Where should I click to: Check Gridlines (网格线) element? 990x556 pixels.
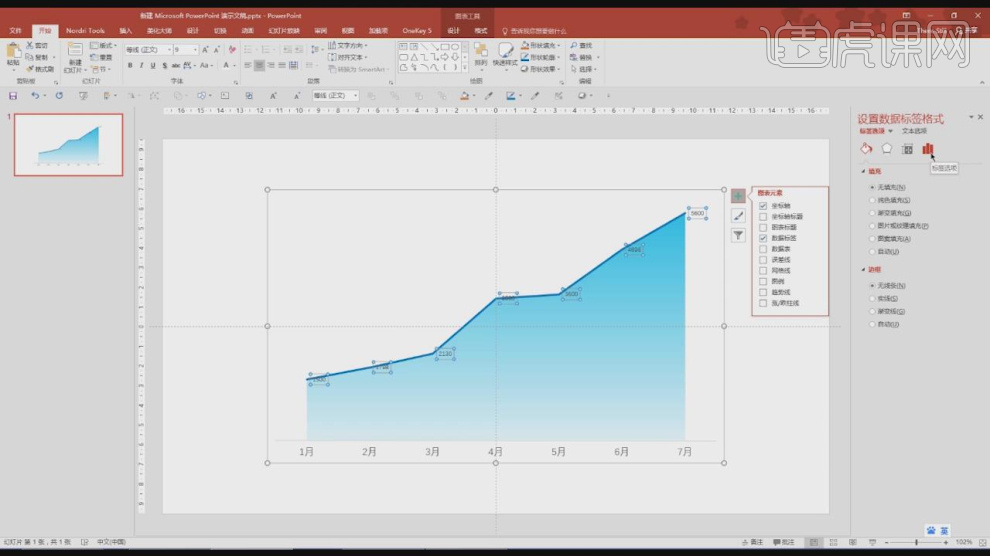pos(763,270)
